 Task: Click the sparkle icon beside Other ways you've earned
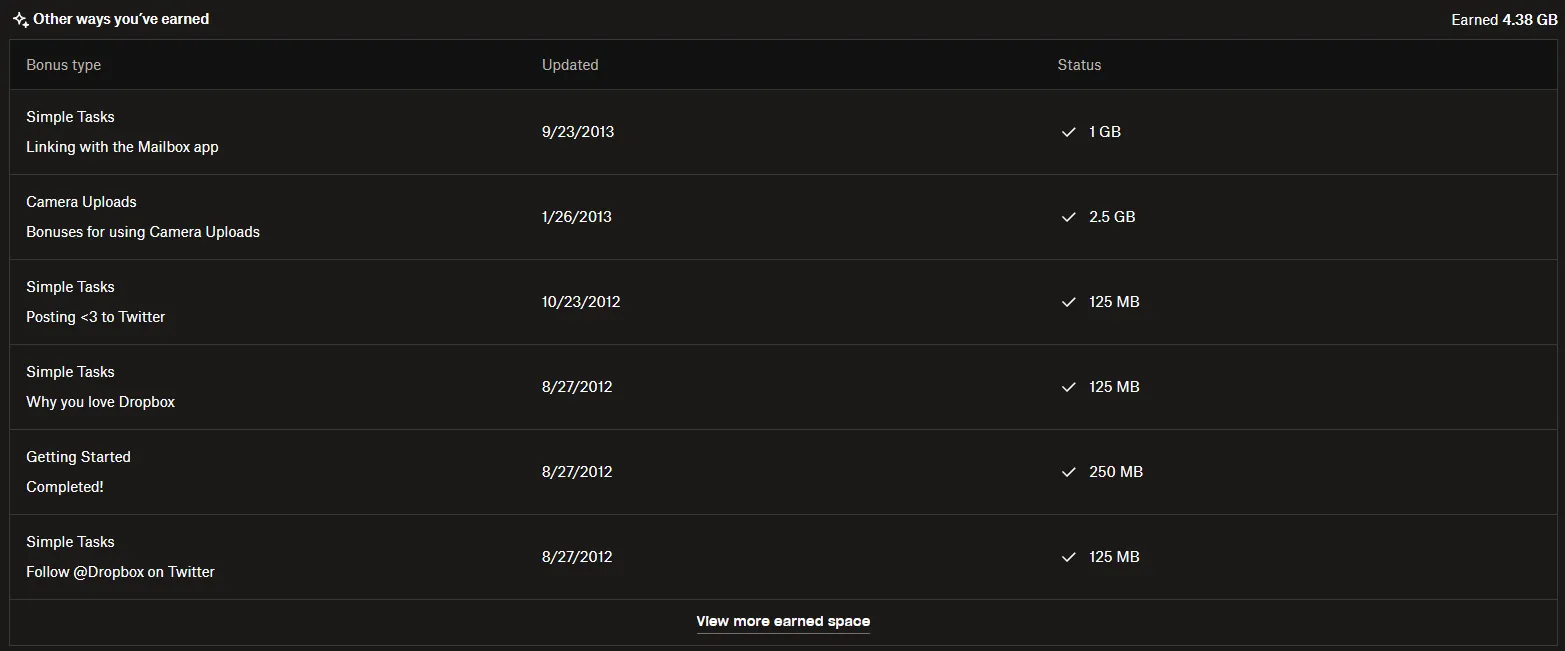pyautogui.click(x=20, y=19)
